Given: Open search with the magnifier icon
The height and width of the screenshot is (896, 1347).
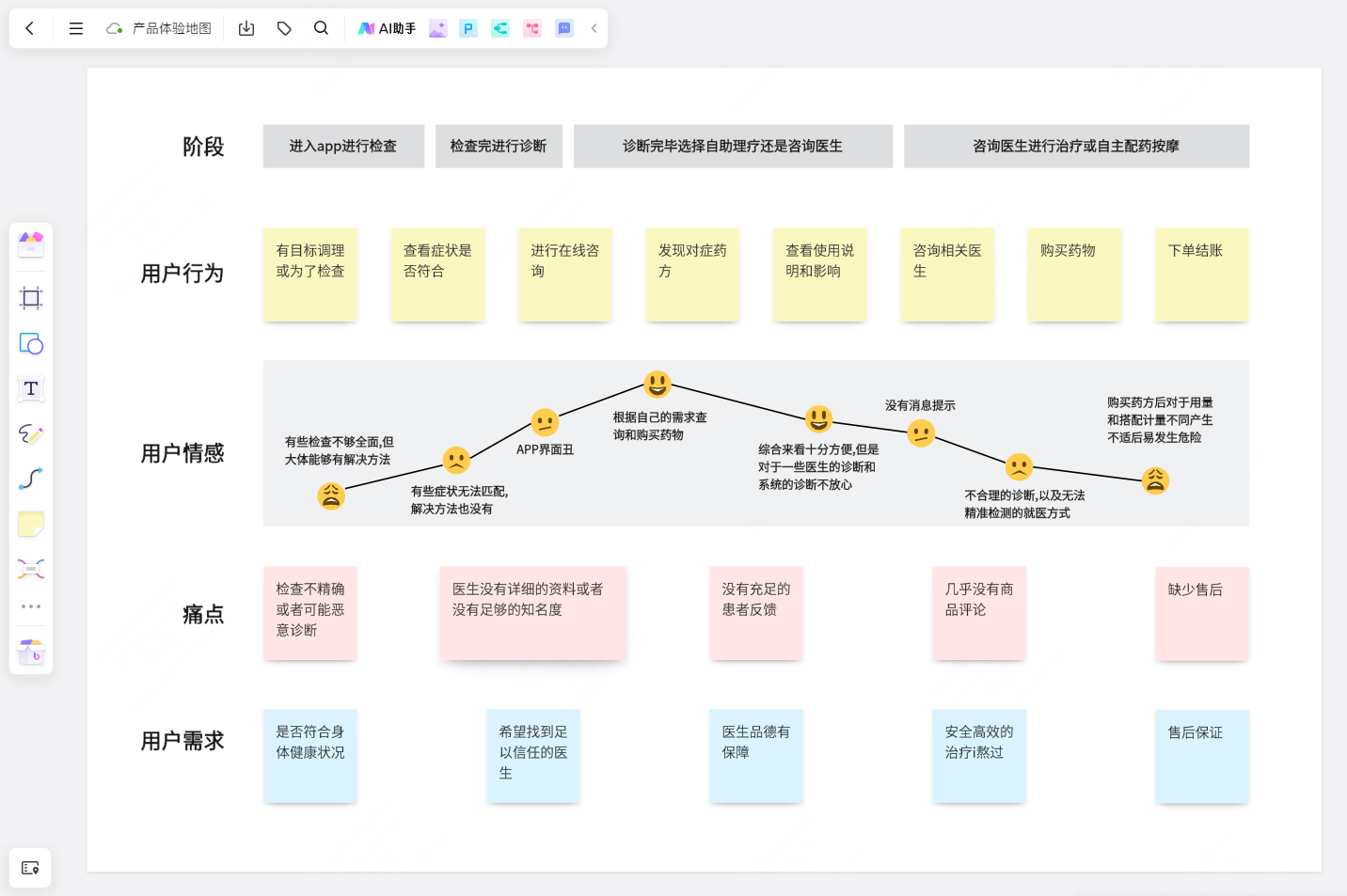Looking at the screenshot, I should pyautogui.click(x=321, y=28).
